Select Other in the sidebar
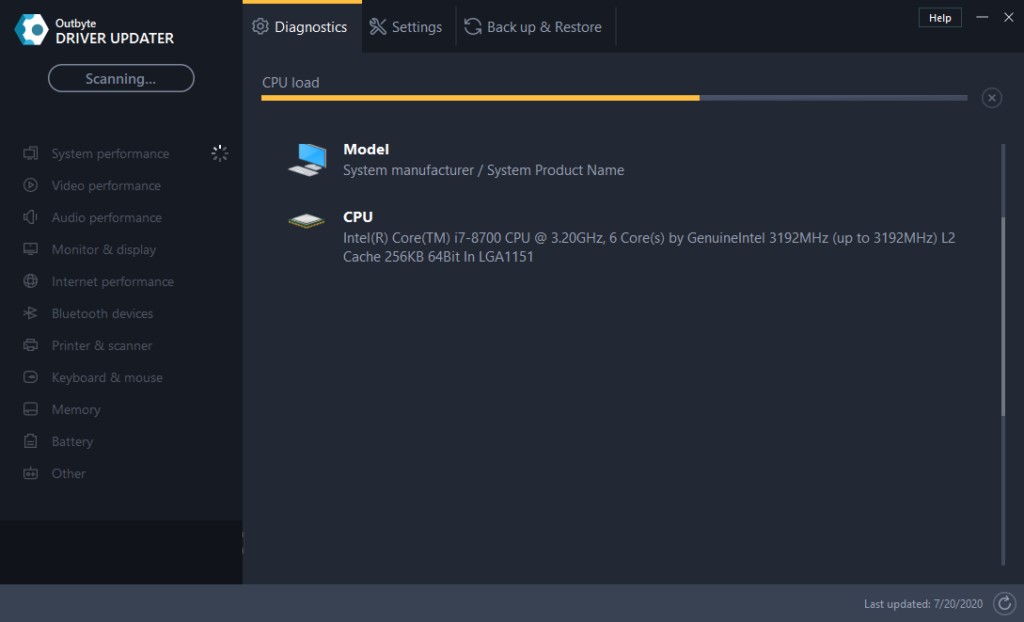Image resolution: width=1024 pixels, height=622 pixels. click(x=69, y=474)
